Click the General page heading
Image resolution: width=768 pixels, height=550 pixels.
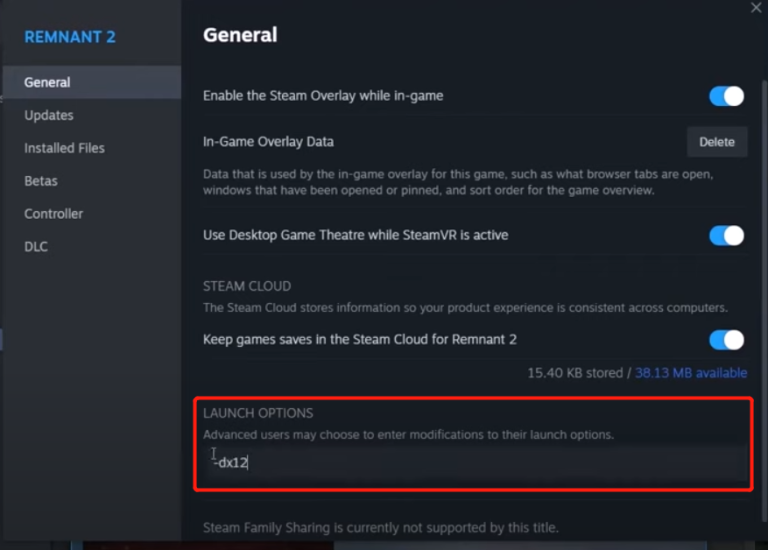[240, 35]
